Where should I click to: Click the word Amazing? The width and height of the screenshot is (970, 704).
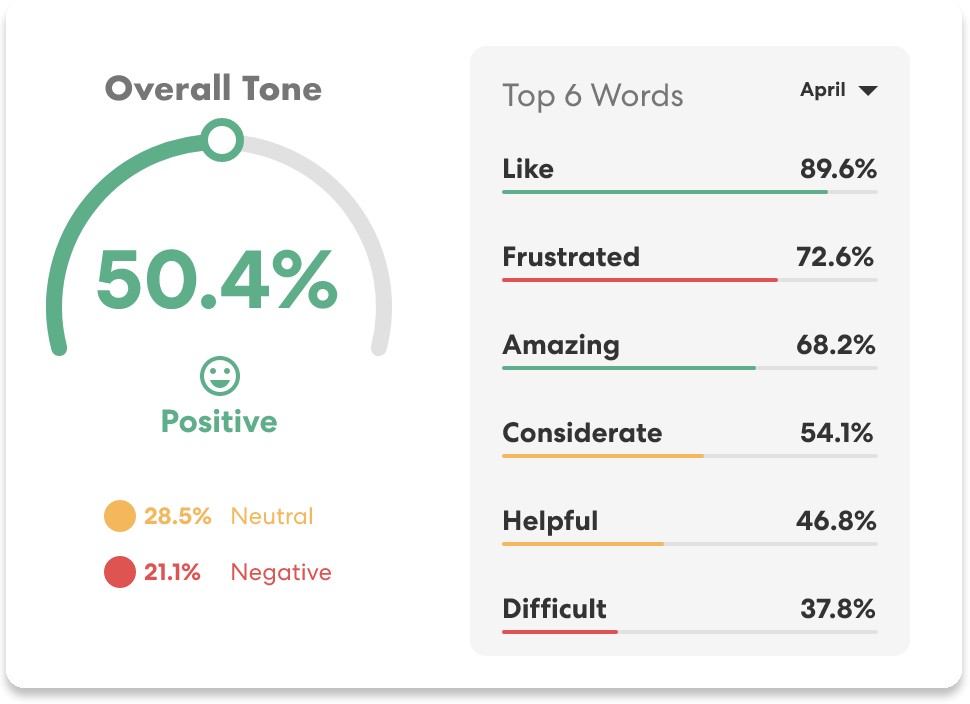560,345
